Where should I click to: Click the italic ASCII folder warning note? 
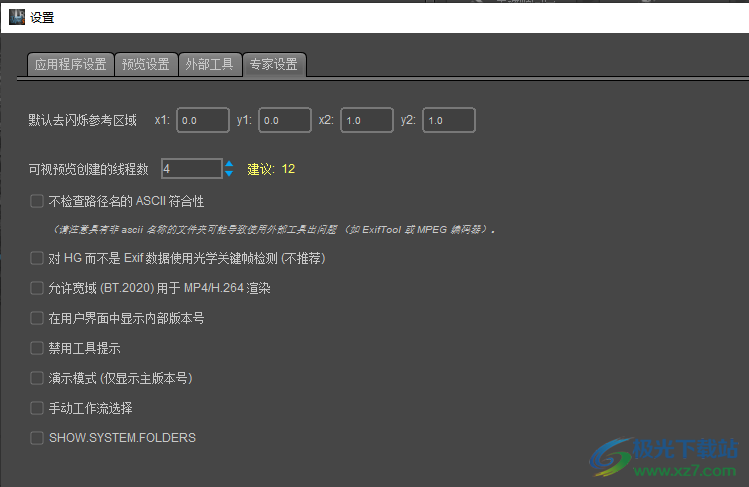pyautogui.click(x=274, y=230)
